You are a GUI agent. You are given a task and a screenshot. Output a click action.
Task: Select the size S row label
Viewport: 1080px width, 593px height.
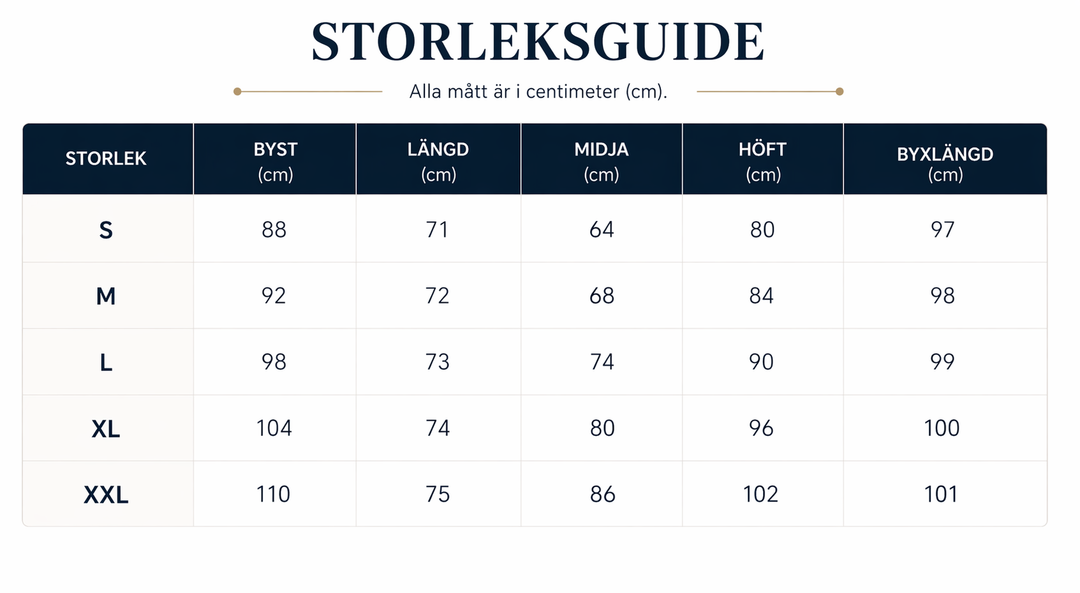click(x=105, y=229)
